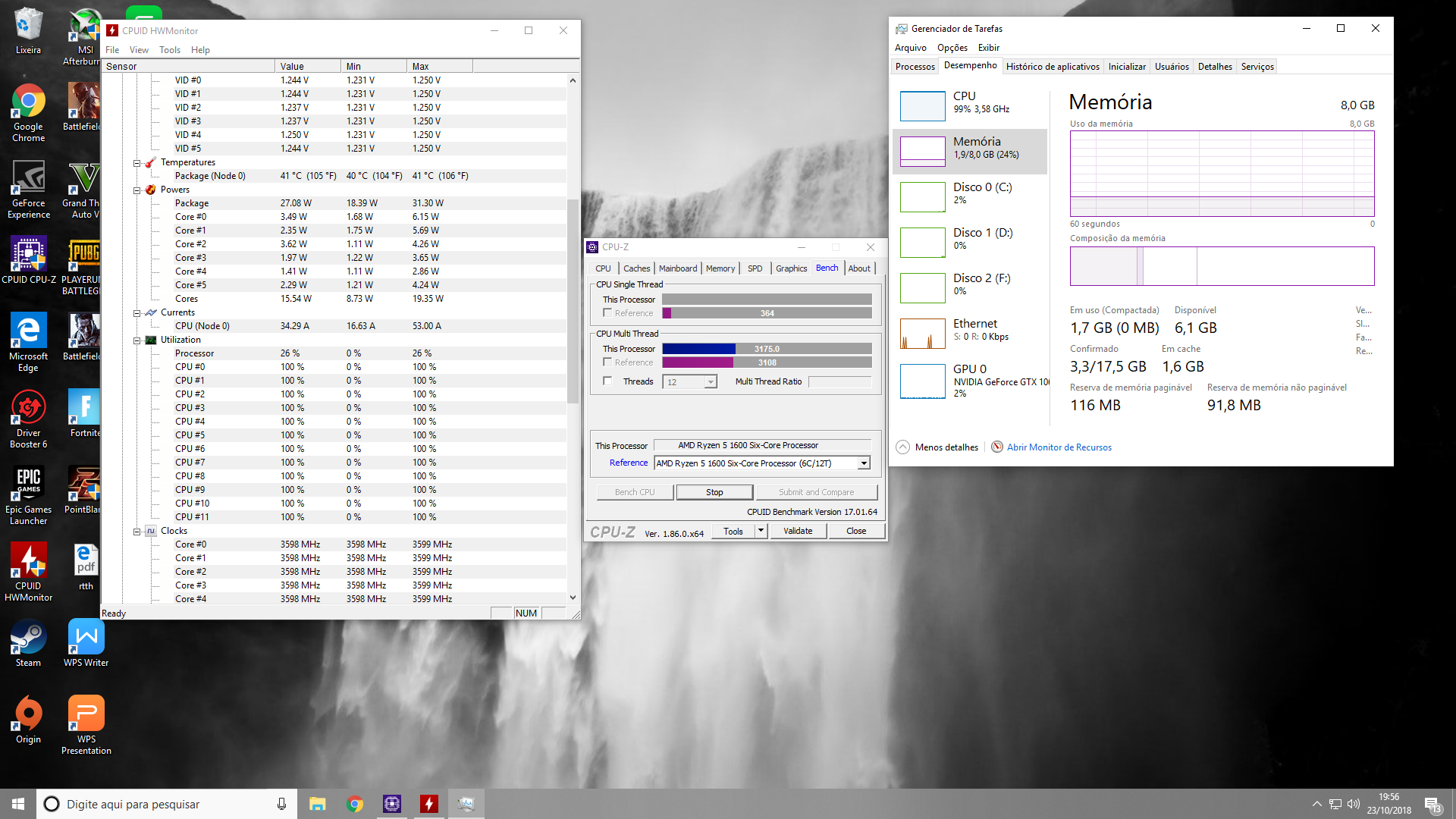Switch to the Detalhes tab

pyautogui.click(x=1215, y=67)
